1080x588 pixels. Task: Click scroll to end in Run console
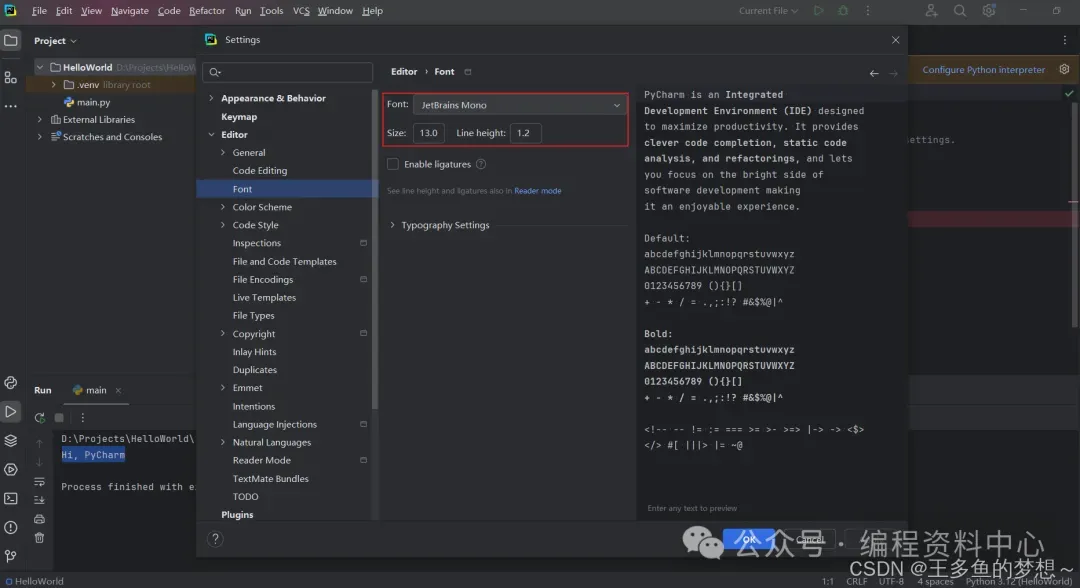[x=39, y=500]
